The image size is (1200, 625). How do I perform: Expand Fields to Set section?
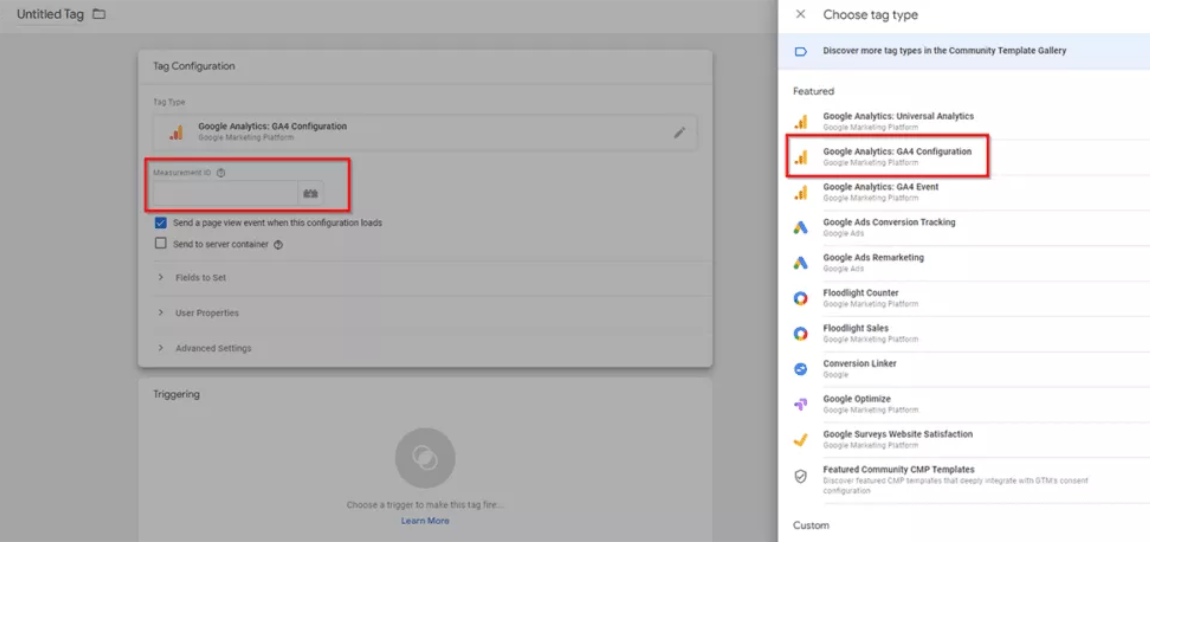click(425, 277)
